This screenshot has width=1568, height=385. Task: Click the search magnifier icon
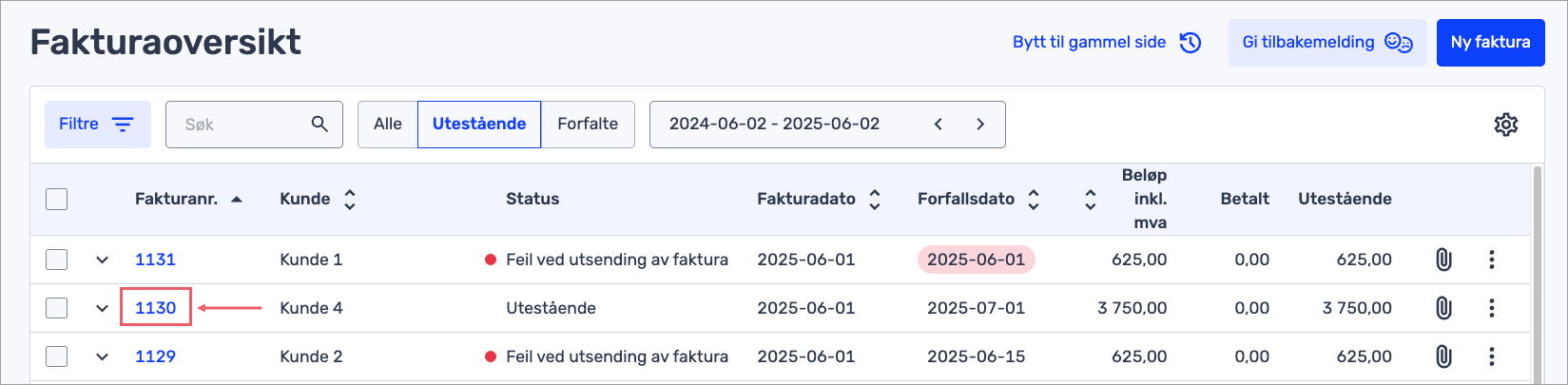point(319,125)
